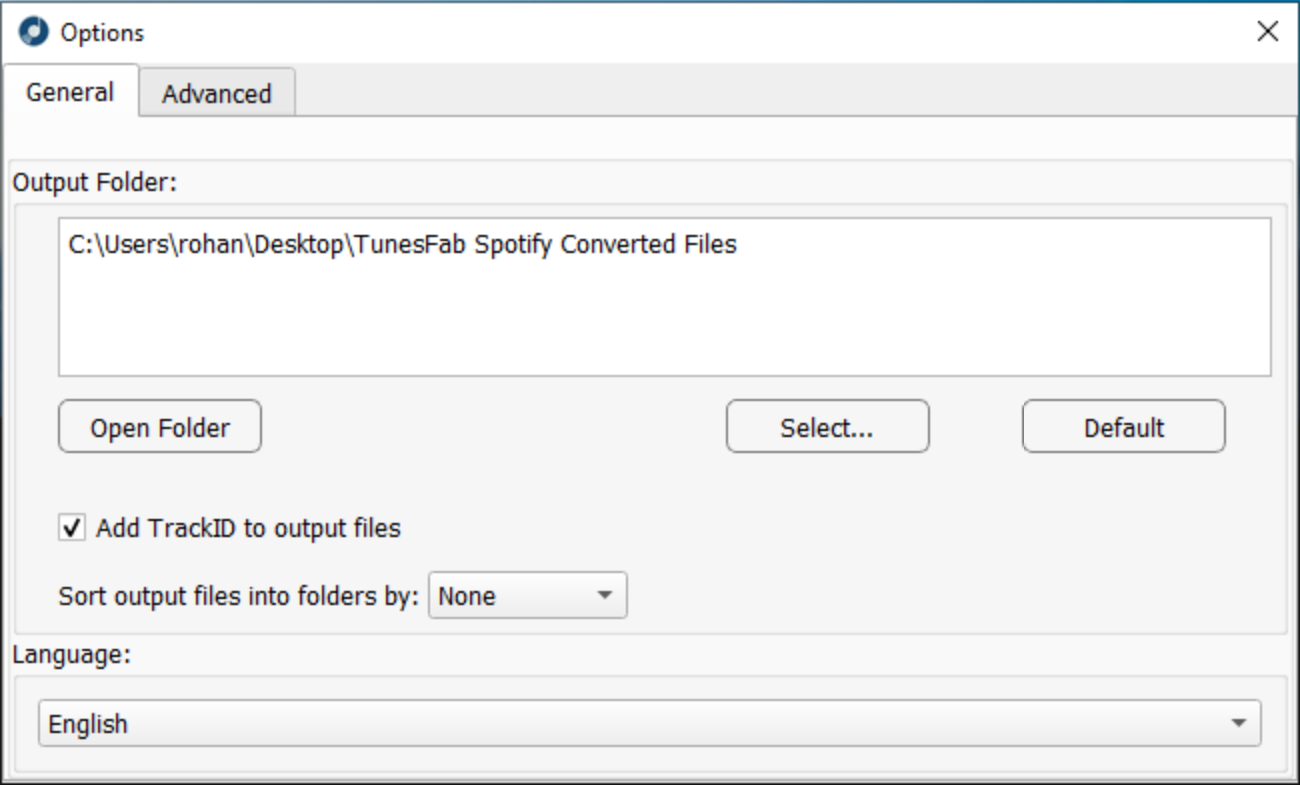Open the Advanced tab

216,94
